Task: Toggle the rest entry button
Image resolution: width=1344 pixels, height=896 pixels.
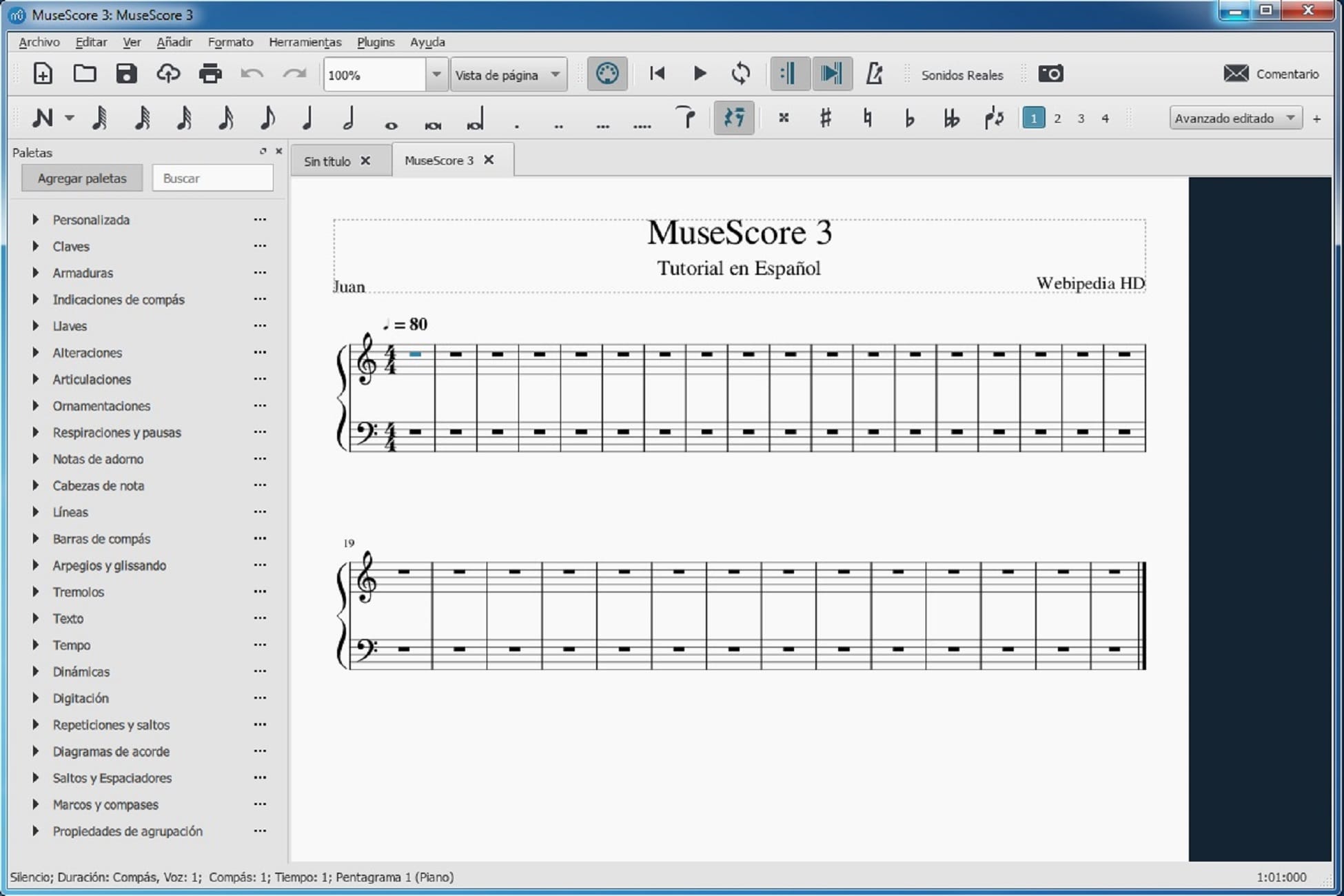Action: pyautogui.click(x=733, y=117)
